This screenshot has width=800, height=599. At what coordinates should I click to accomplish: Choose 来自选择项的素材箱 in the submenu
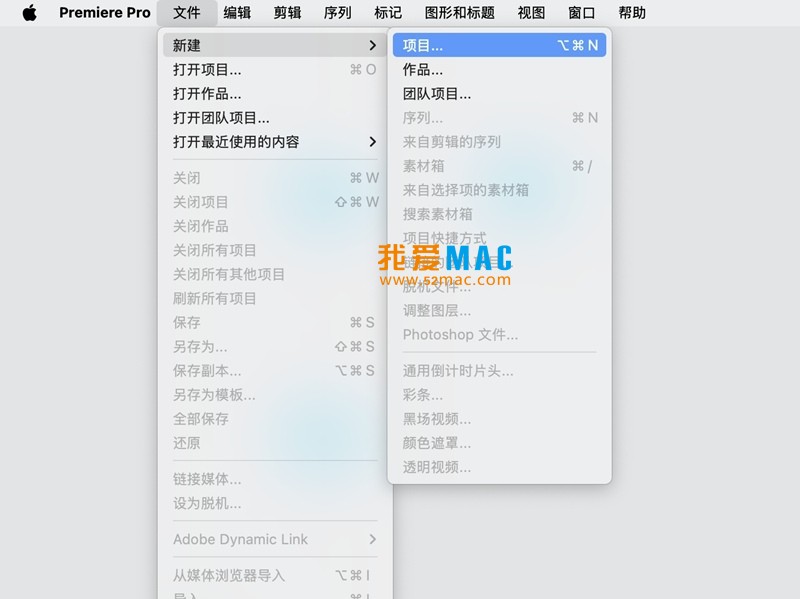point(499,190)
